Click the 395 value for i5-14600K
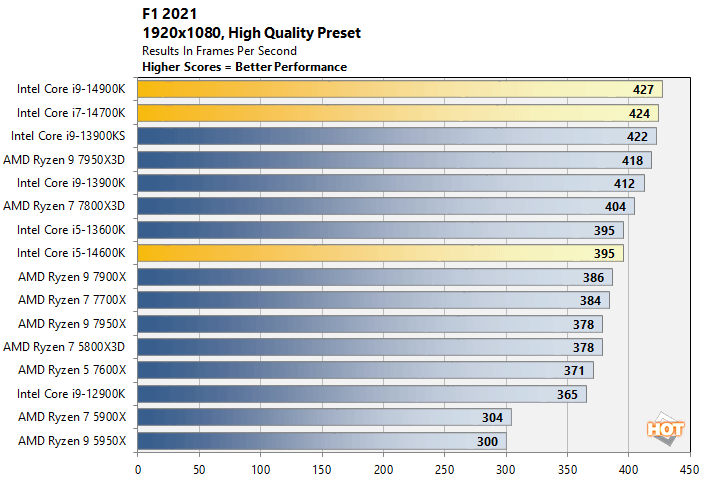The width and height of the screenshot is (708, 481). click(604, 254)
